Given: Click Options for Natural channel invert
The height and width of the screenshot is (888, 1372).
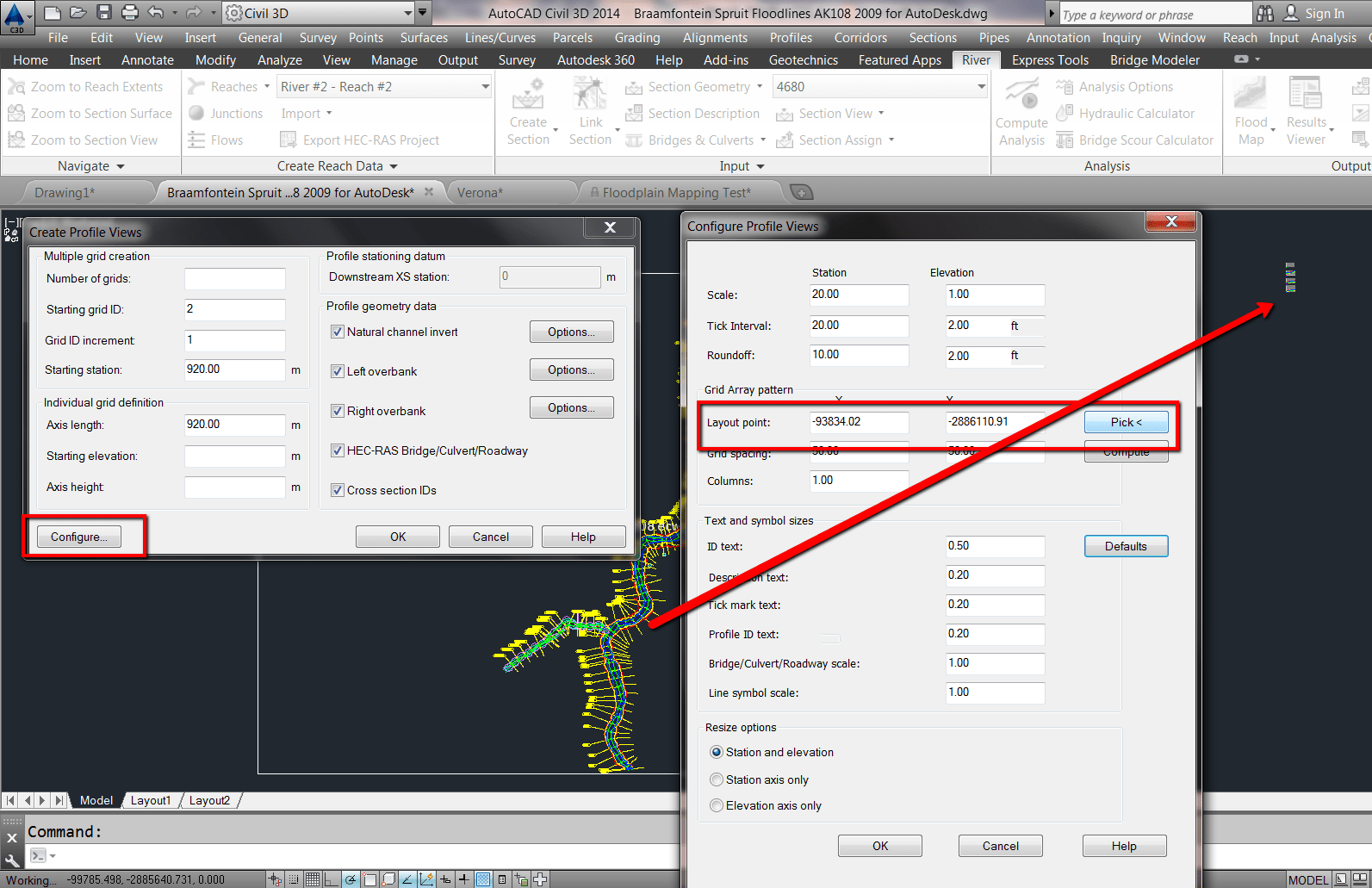Looking at the screenshot, I should 571,332.
